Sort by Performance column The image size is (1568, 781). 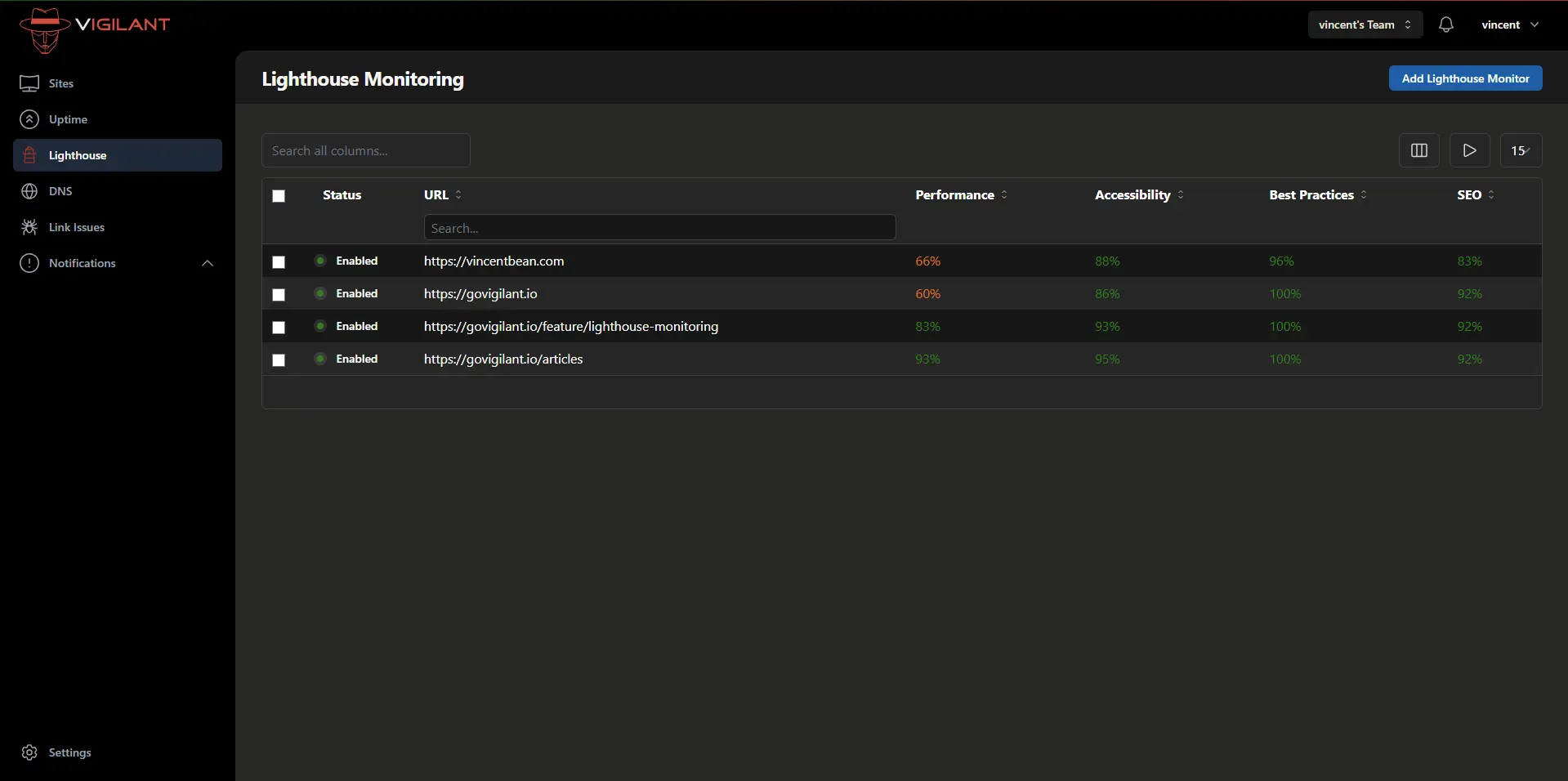pyautogui.click(x=961, y=194)
